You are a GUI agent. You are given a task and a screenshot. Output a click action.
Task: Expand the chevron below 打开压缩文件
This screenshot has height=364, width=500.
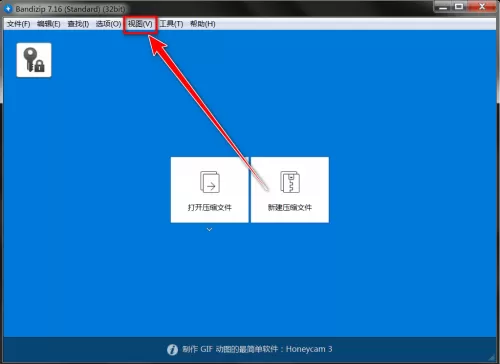tap(209, 229)
